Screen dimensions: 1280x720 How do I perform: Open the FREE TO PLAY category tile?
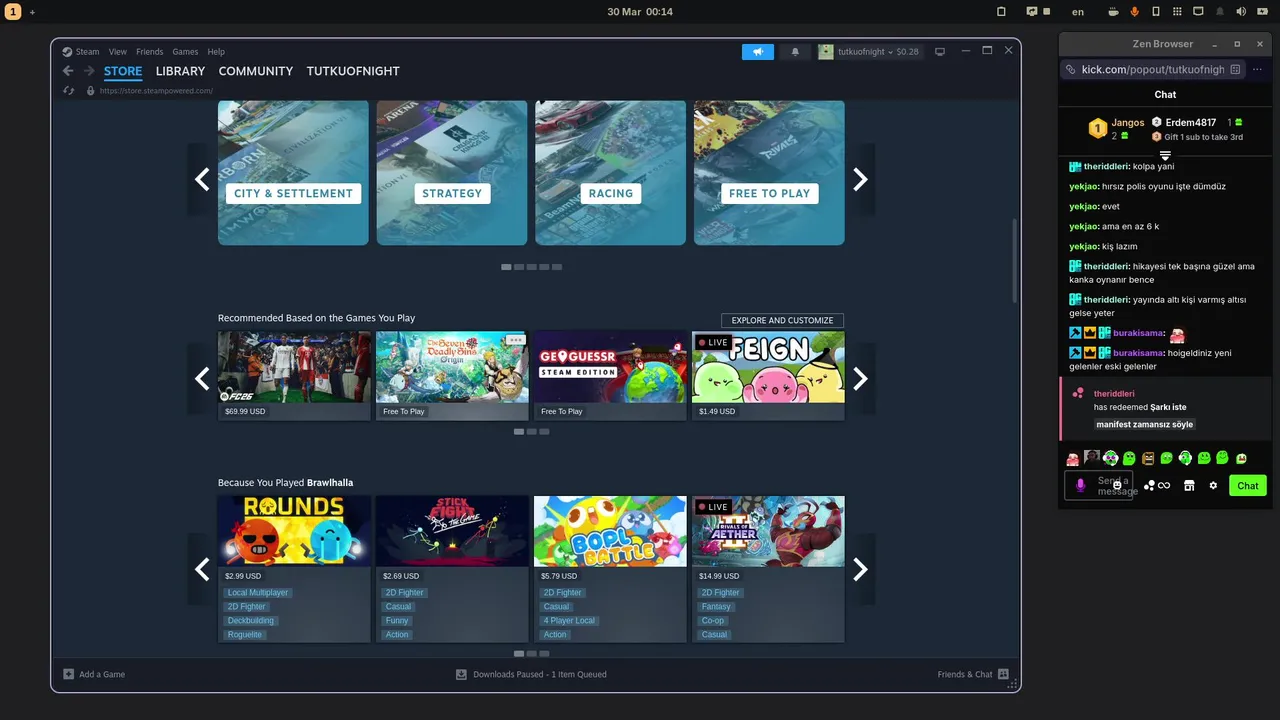(x=769, y=172)
